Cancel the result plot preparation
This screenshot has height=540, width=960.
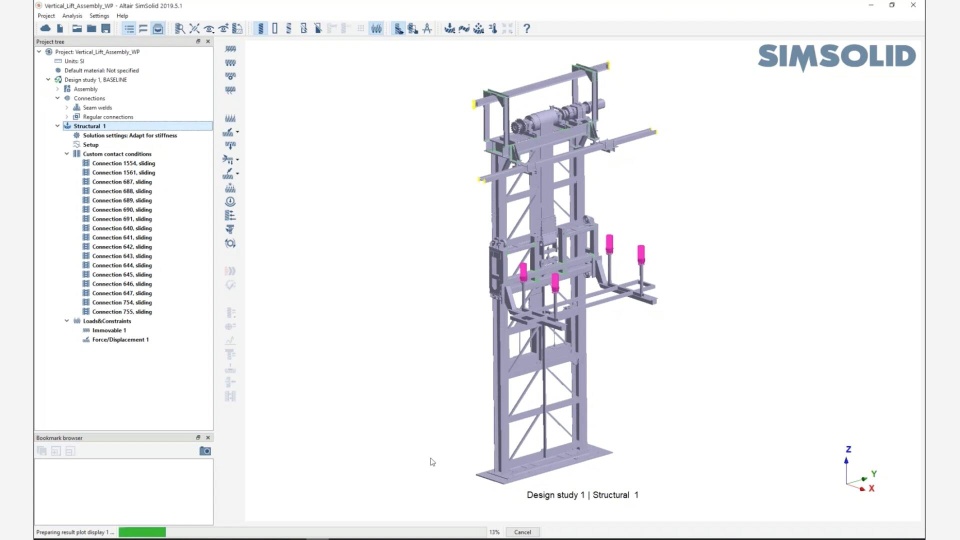point(522,532)
